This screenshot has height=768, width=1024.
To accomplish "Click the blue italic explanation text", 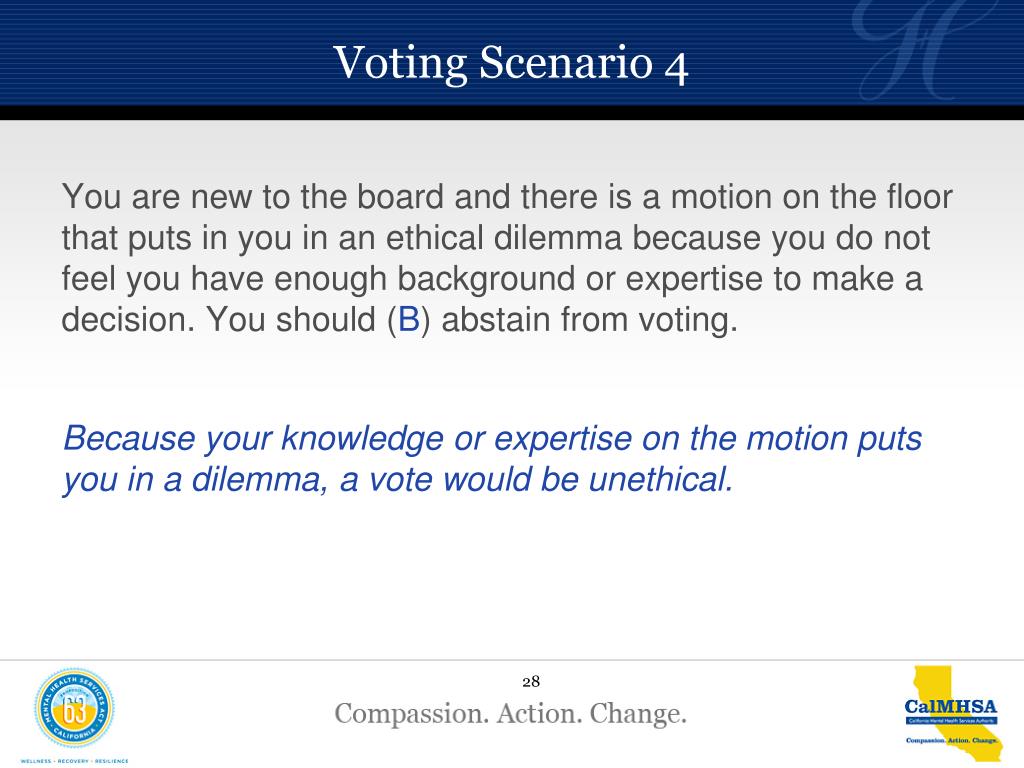I will coord(492,458).
